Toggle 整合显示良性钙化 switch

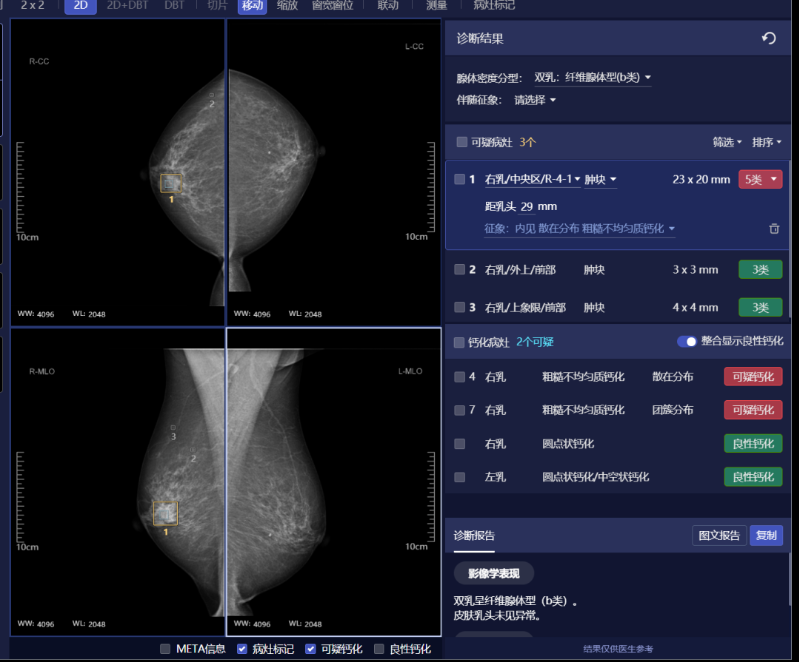[x=687, y=342]
